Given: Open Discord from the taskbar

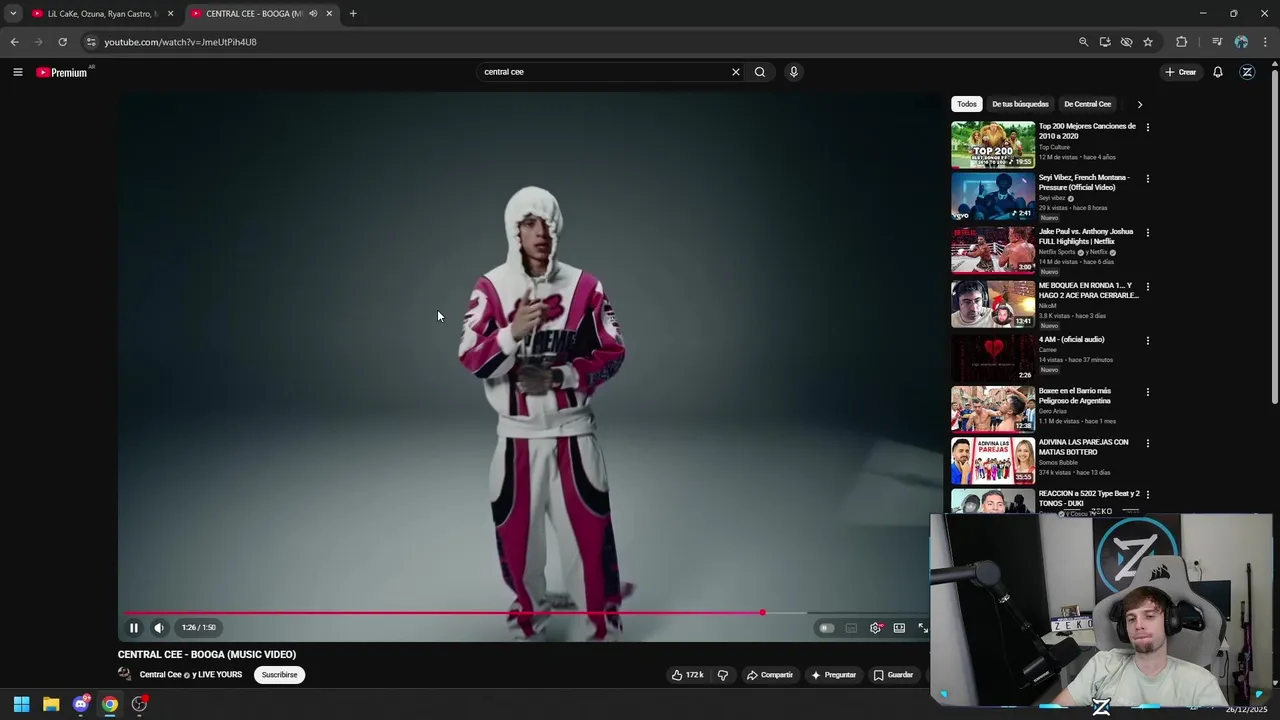Looking at the screenshot, I should 81,704.
